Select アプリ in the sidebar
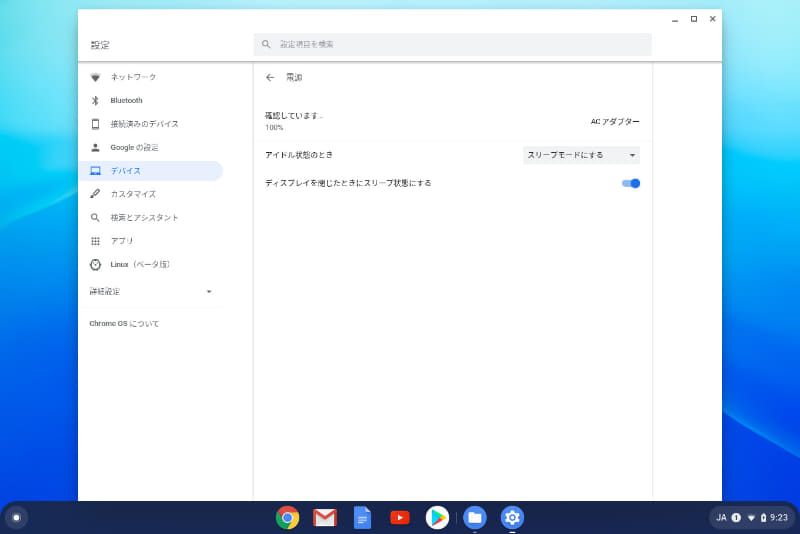This screenshot has height=534, width=800. tap(151, 241)
